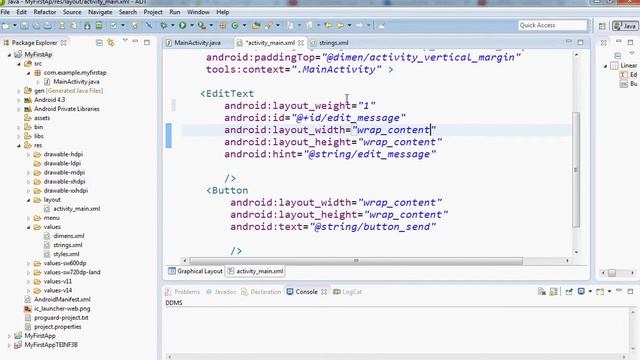Close the activity_main.xml editor tab
The height and width of the screenshot is (360, 640).
click(x=301, y=43)
